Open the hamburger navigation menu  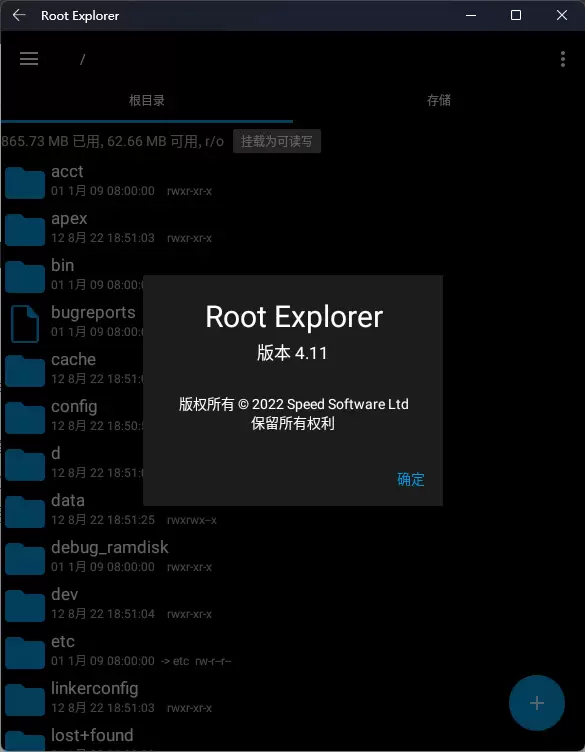[x=29, y=59]
